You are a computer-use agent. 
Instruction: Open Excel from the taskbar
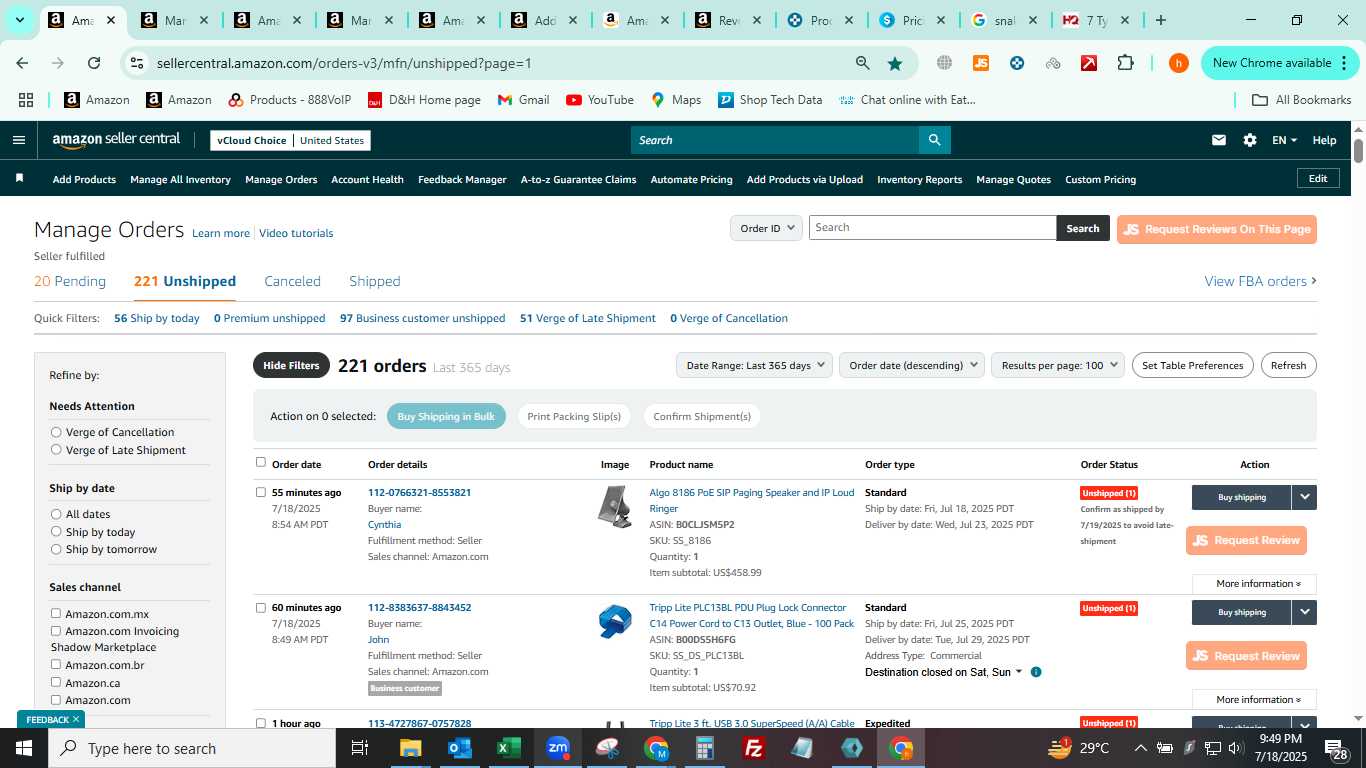point(509,748)
